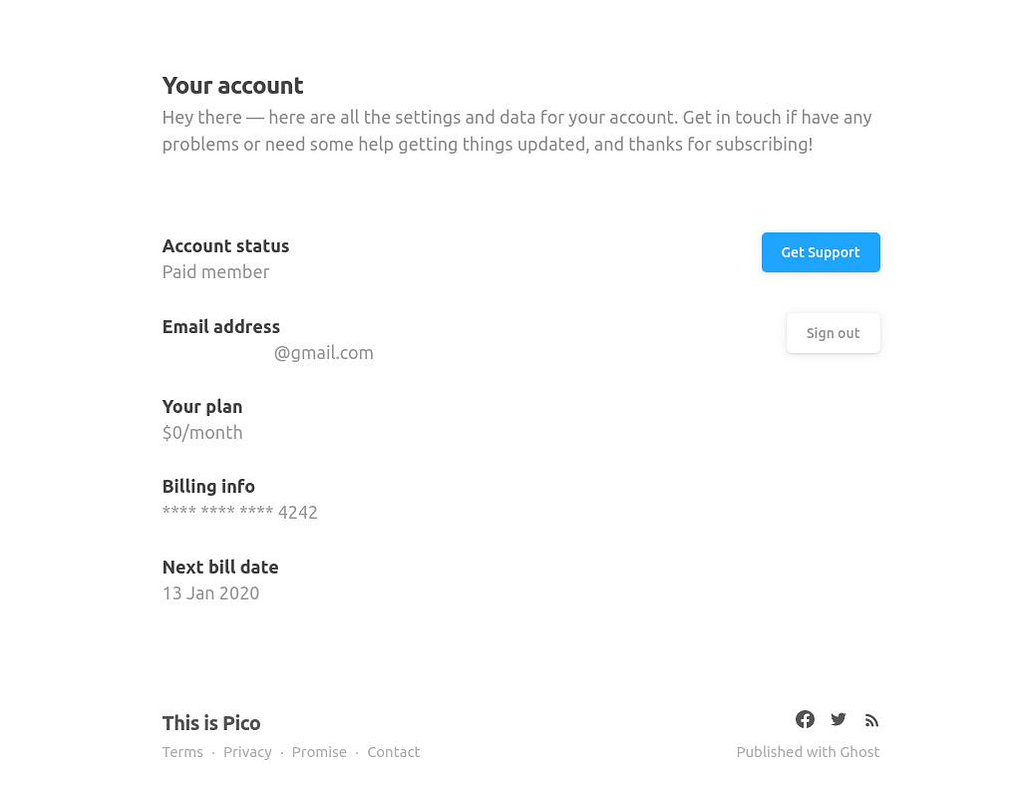Open the Contact link
This screenshot has width=1024, height=797.
click(x=393, y=751)
